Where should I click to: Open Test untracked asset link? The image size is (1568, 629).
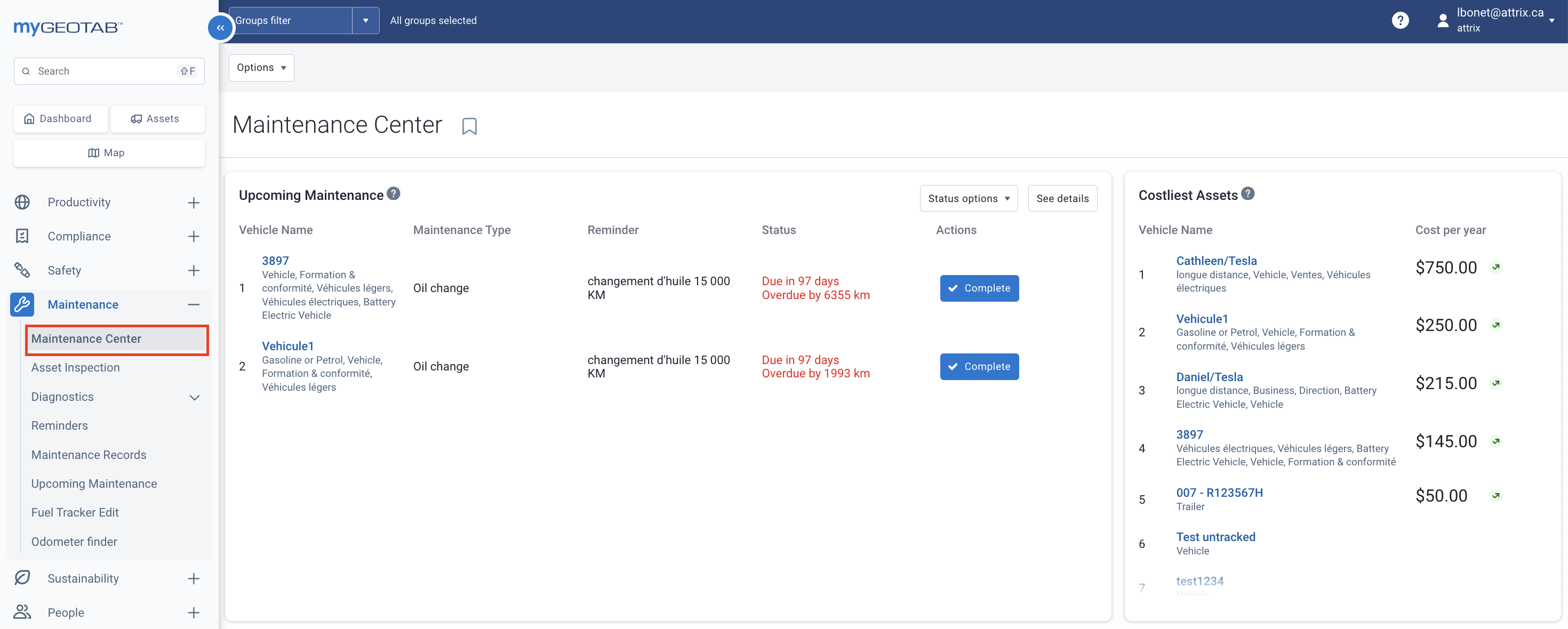[x=1215, y=537]
